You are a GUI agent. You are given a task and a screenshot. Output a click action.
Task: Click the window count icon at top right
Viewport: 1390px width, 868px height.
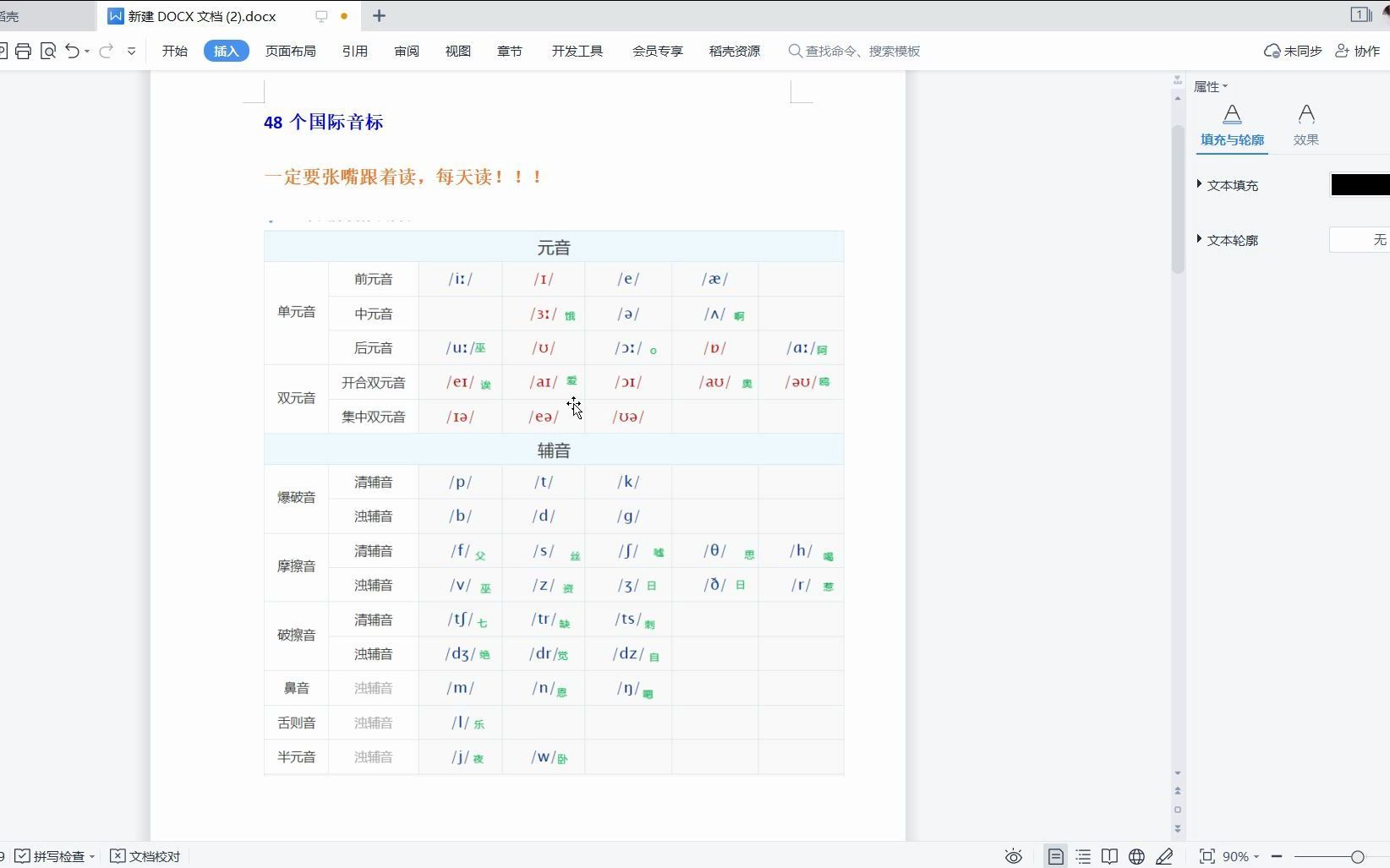click(1360, 14)
